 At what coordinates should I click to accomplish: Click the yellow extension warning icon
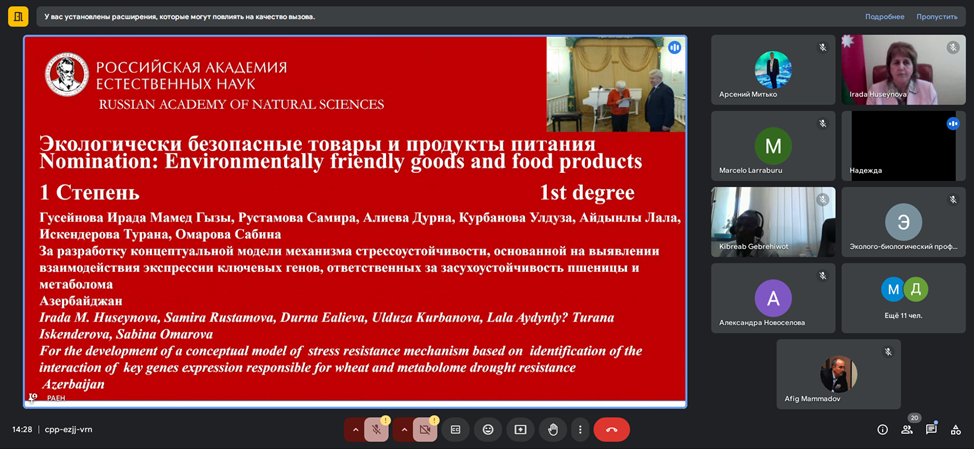tap(17, 17)
